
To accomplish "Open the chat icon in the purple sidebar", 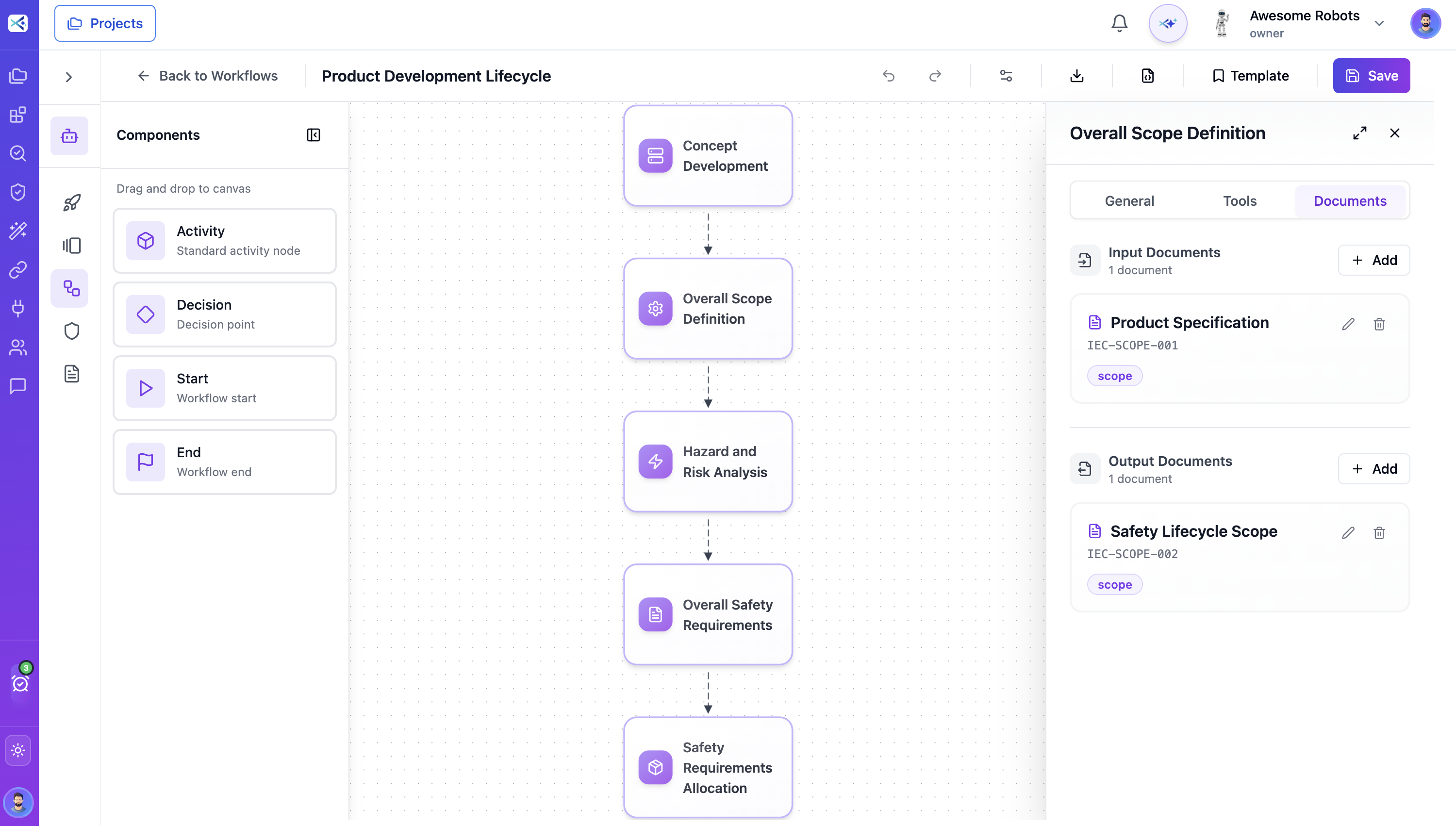I will 17,386.
